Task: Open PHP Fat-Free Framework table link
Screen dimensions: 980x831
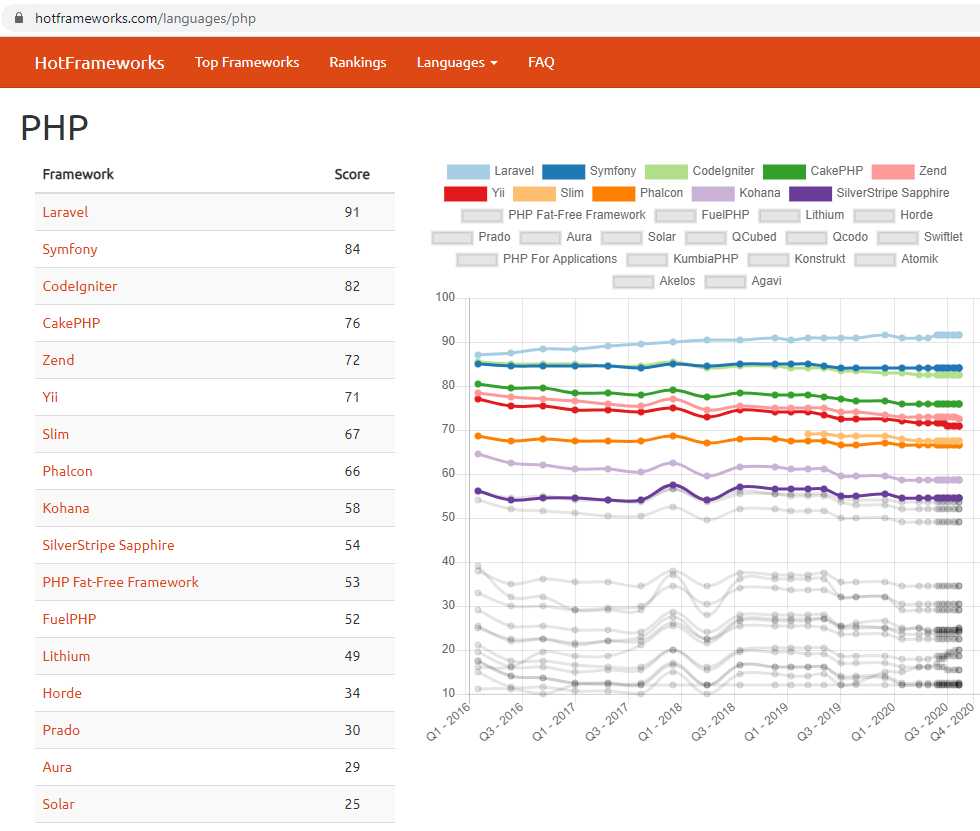Action: [120, 582]
